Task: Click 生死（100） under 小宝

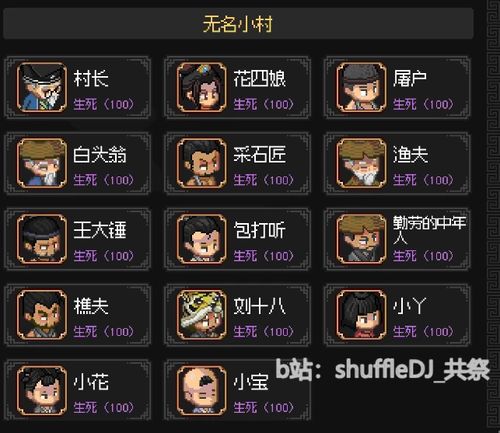Action: [x=264, y=407]
